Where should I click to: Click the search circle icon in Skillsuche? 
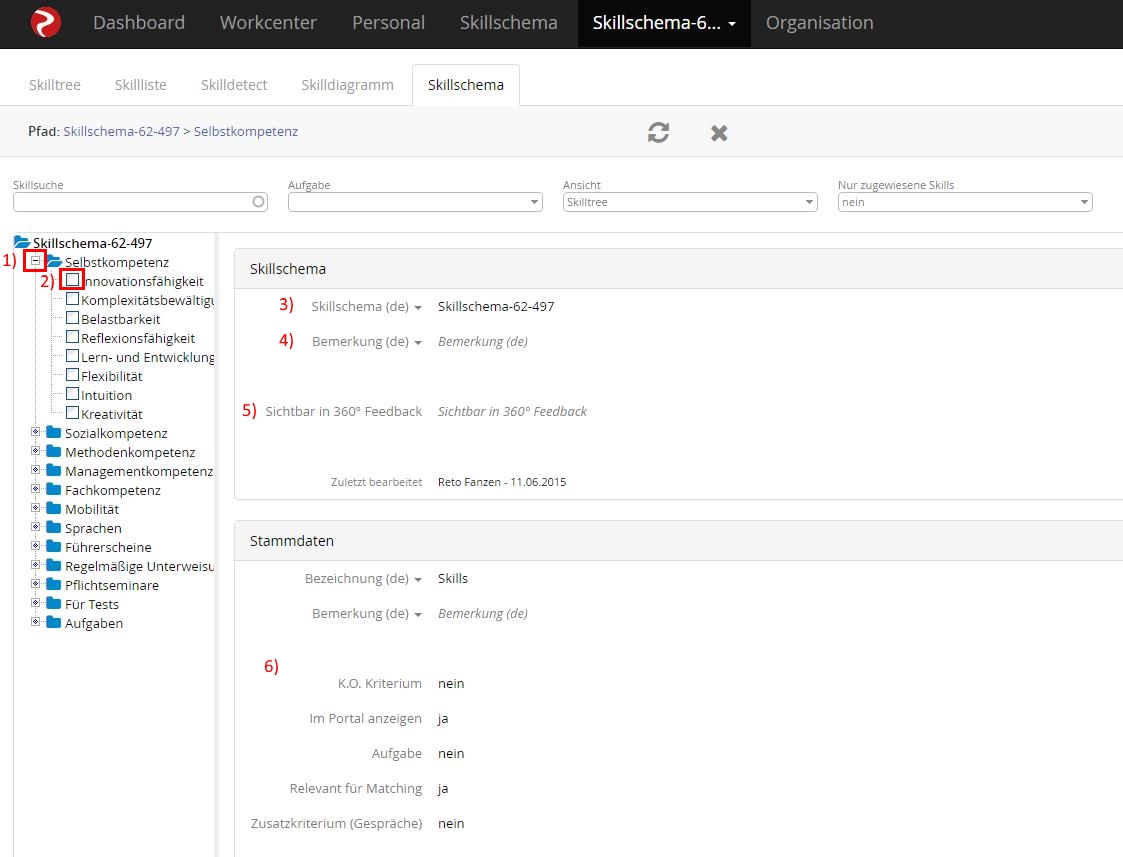(259, 202)
